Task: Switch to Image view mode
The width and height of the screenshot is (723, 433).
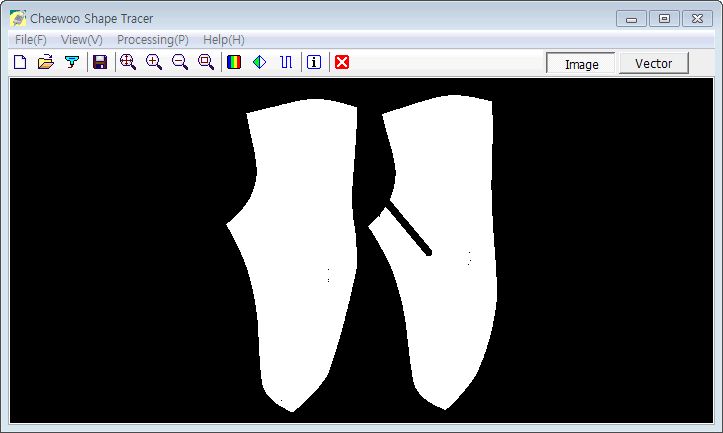Action: point(581,63)
